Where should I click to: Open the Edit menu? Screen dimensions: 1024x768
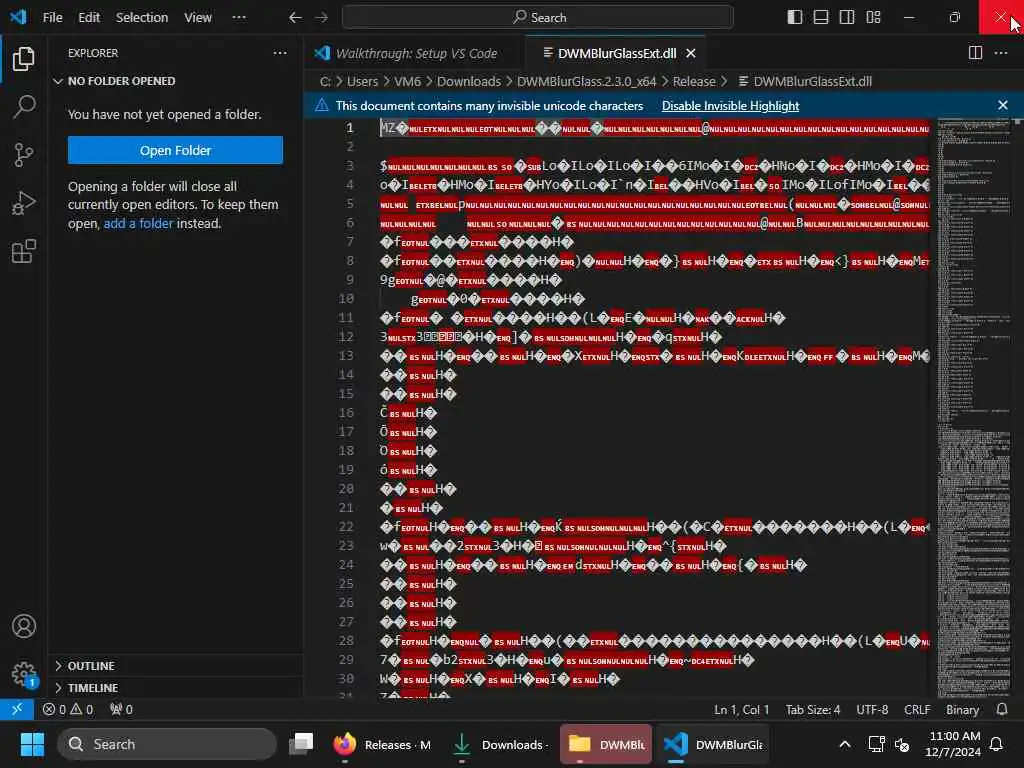[x=89, y=18]
